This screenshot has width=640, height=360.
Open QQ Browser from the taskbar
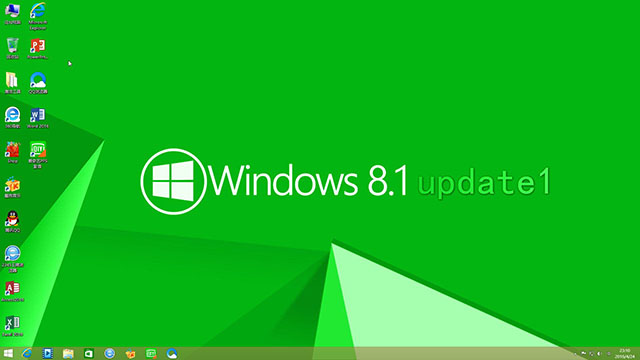point(172,353)
